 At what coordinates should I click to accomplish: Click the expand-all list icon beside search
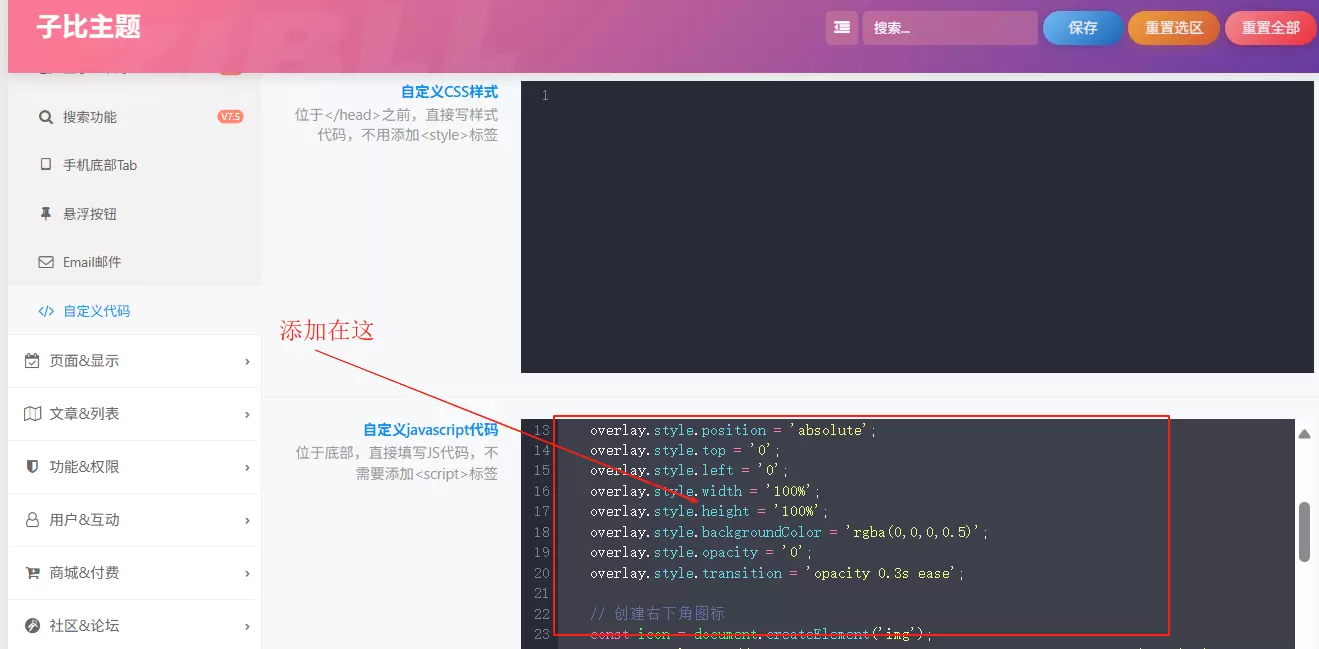(842, 28)
